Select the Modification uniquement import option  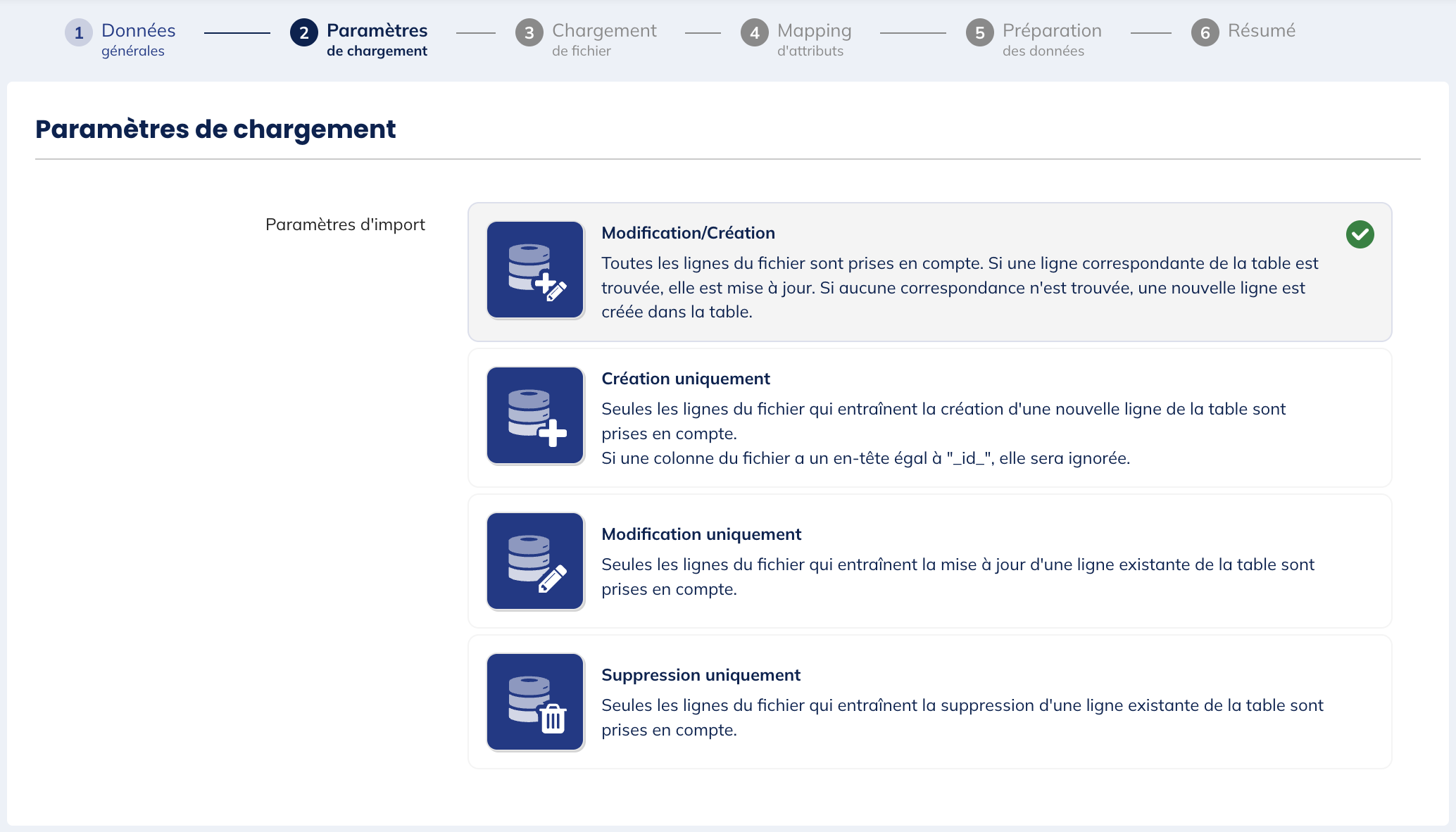coord(929,561)
